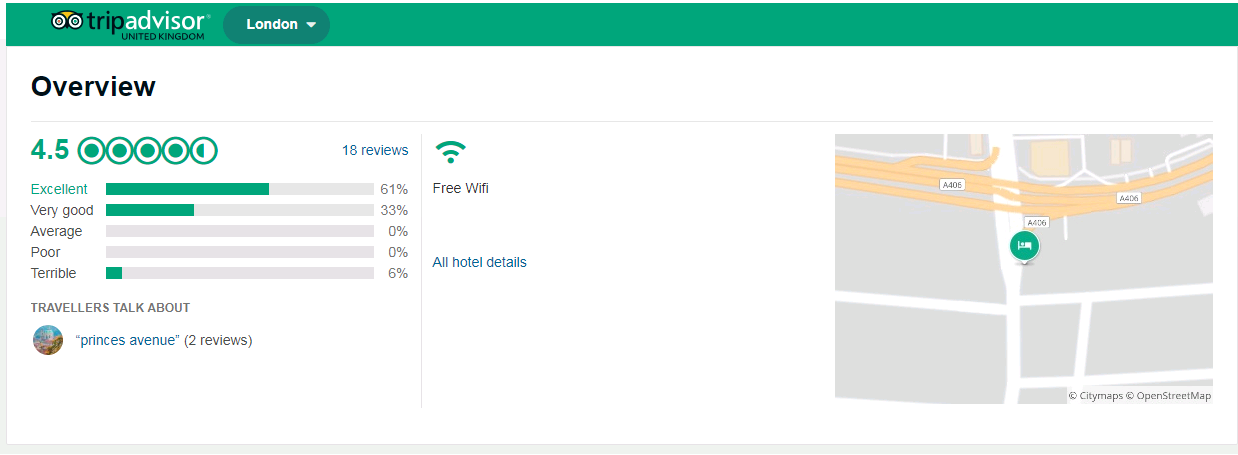Click the green Wifi signal icon

coord(451,152)
